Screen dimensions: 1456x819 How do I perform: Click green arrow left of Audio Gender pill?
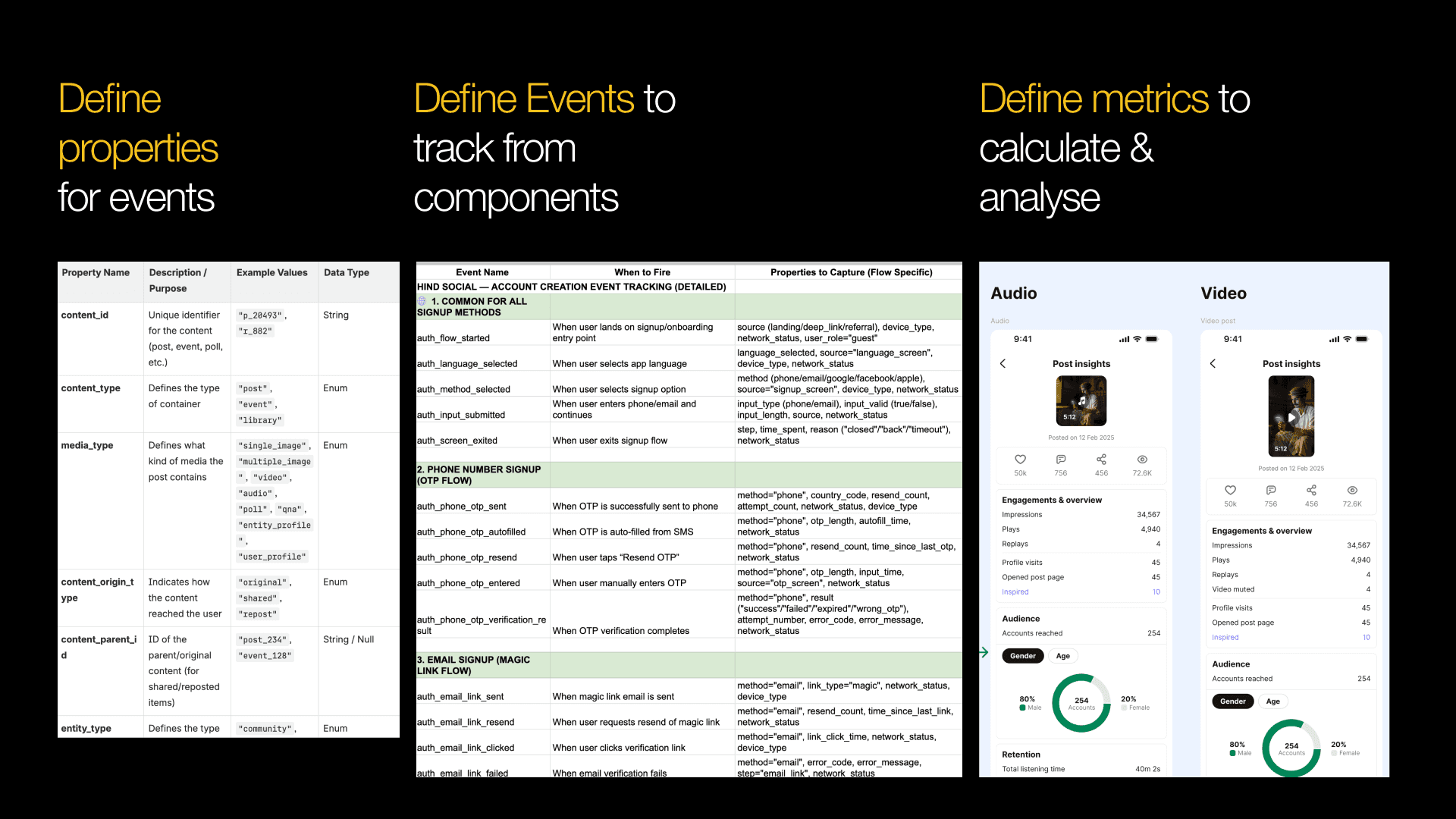[x=984, y=652]
